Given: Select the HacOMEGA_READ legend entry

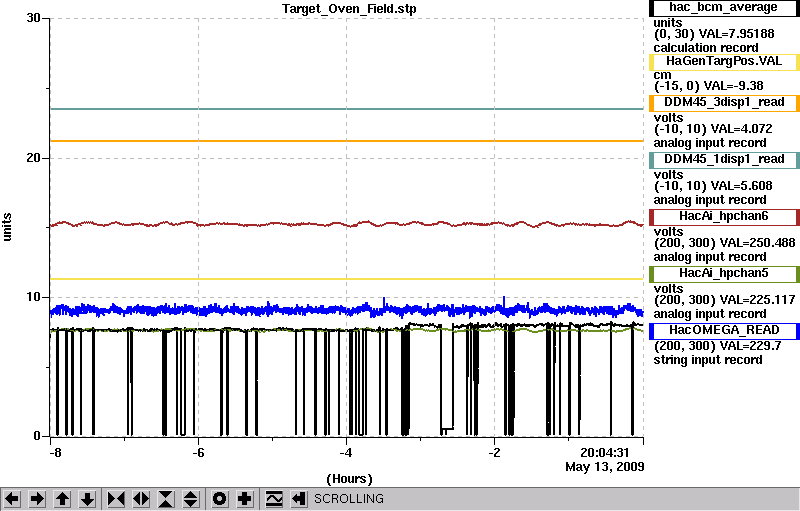Looking at the screenshot, I should tap(724, 331).
